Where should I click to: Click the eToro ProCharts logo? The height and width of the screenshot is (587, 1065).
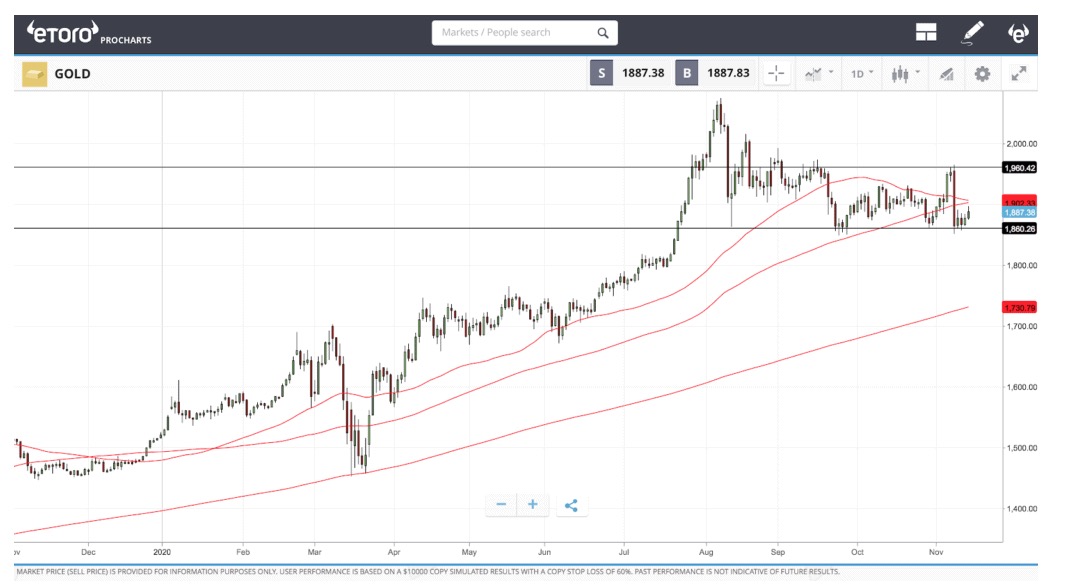click(89, 34)
